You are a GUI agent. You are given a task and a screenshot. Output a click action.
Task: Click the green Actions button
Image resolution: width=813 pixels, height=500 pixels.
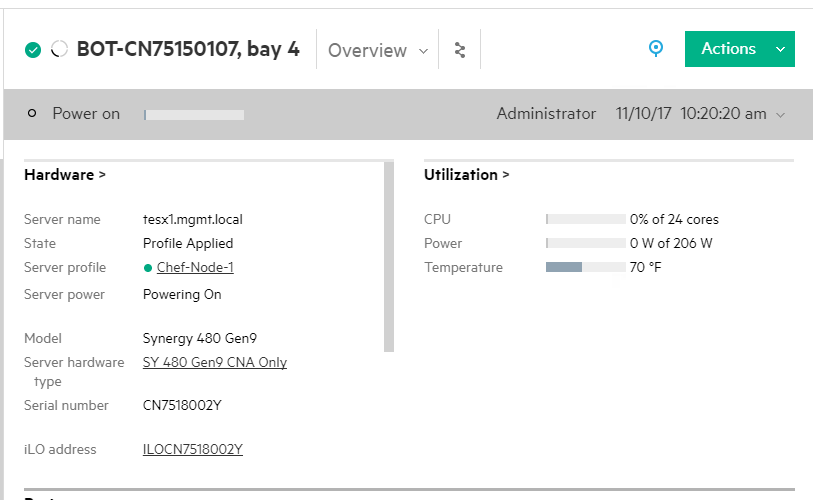(x=728, y=49)
